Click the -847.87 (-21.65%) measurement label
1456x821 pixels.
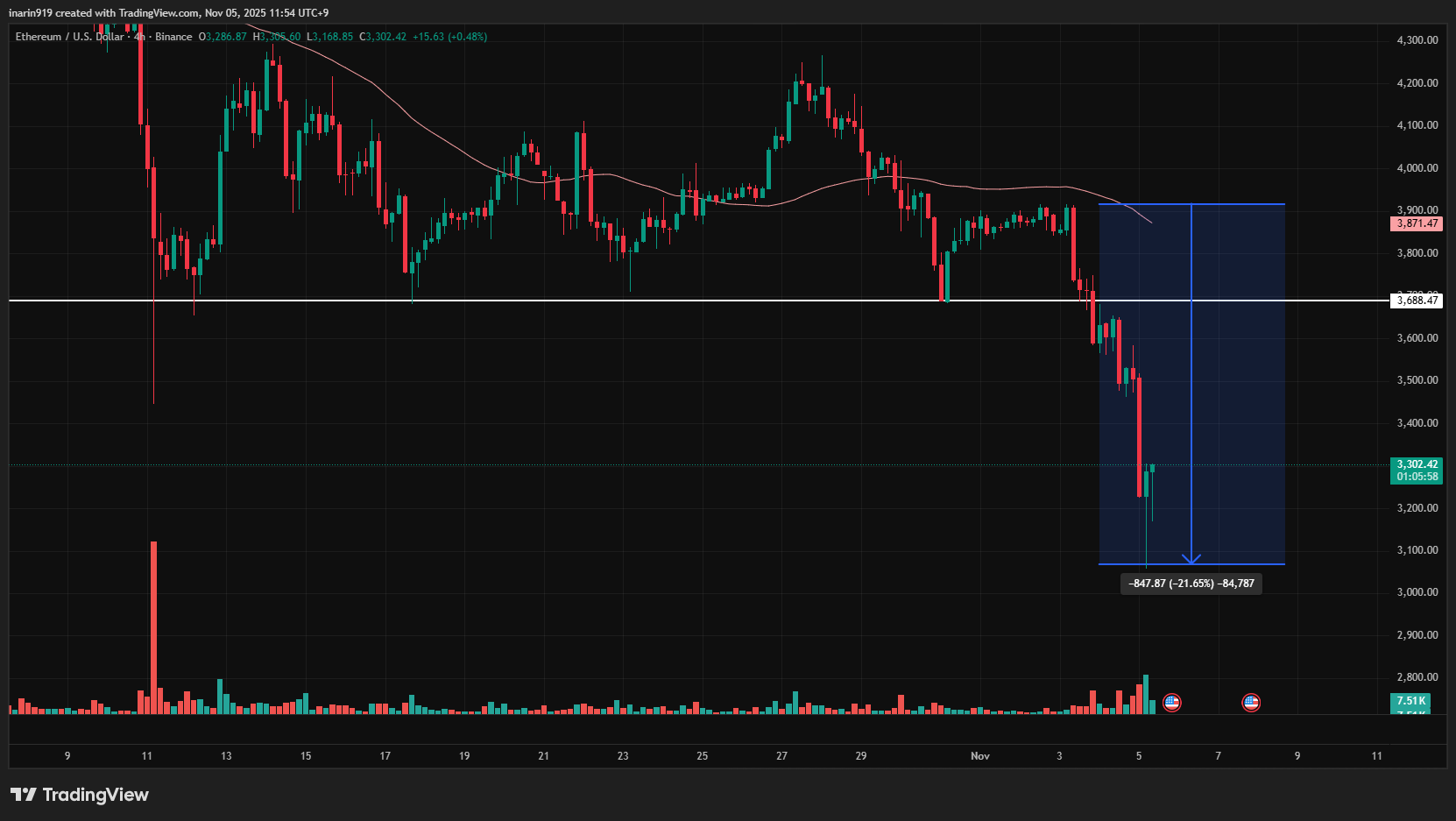point(1191,584)
